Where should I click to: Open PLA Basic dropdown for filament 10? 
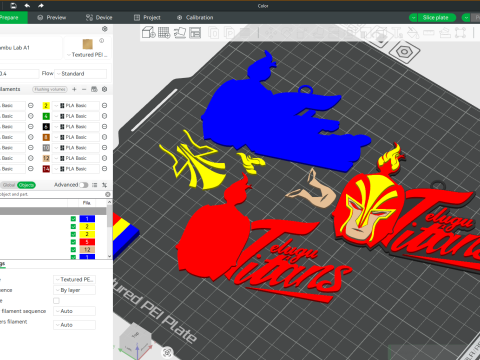76,148
